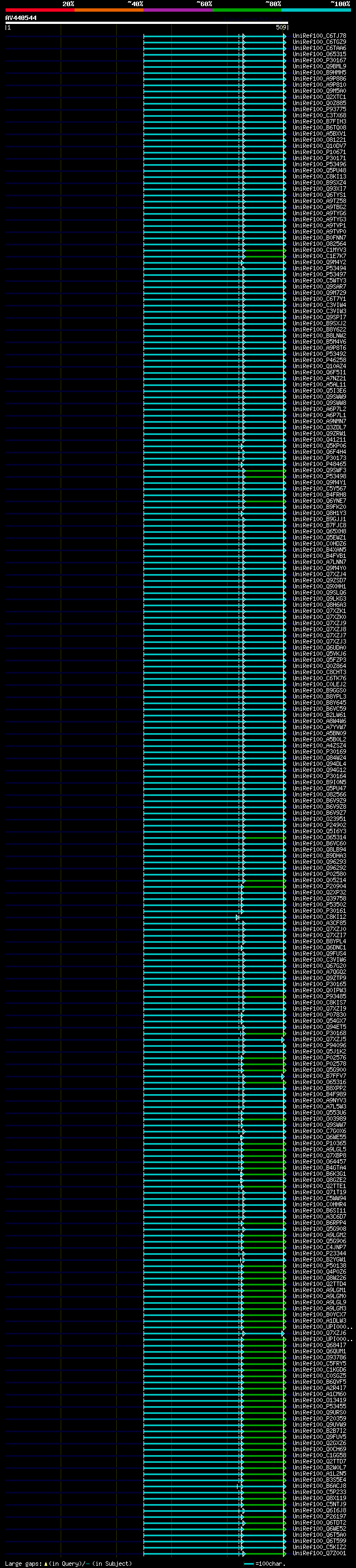Open hit UniRef100_O65315

(319, 54)
